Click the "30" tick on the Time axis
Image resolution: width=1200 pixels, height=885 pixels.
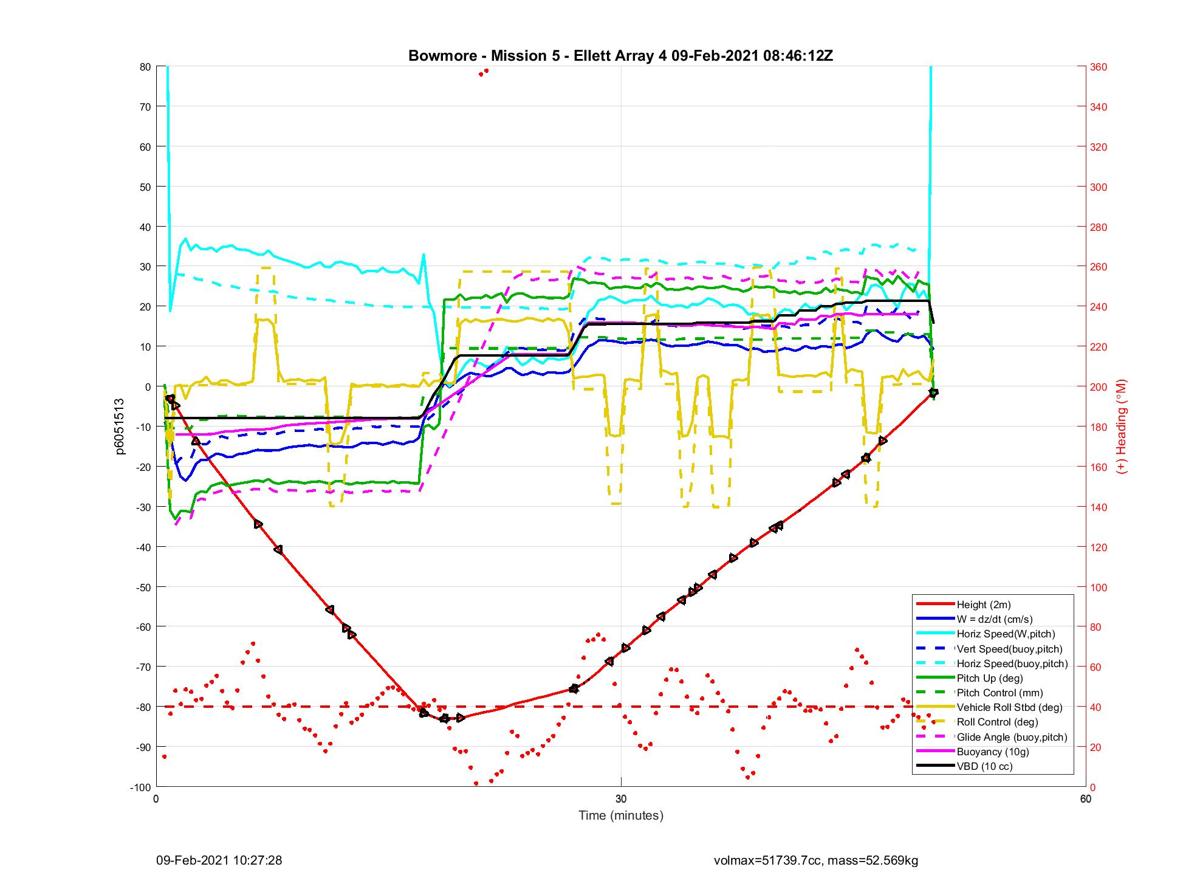click(x=621, y=800)
